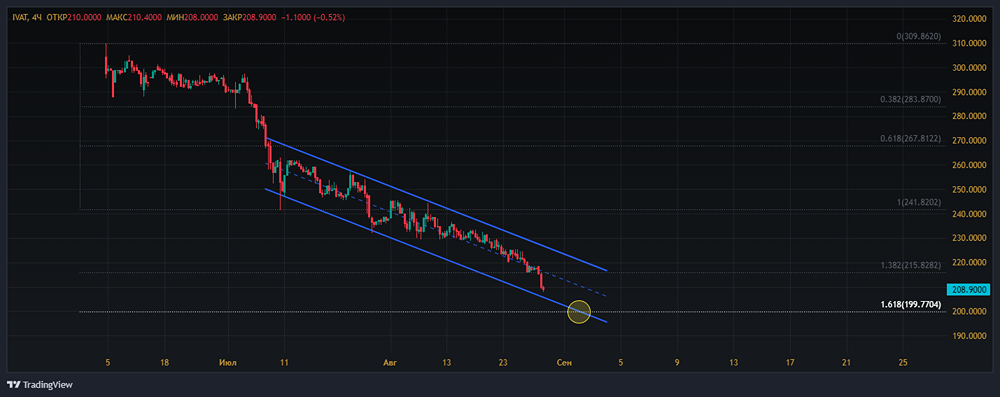
Task: Click the 200.0000 price axis label
Action: point(970,311)
